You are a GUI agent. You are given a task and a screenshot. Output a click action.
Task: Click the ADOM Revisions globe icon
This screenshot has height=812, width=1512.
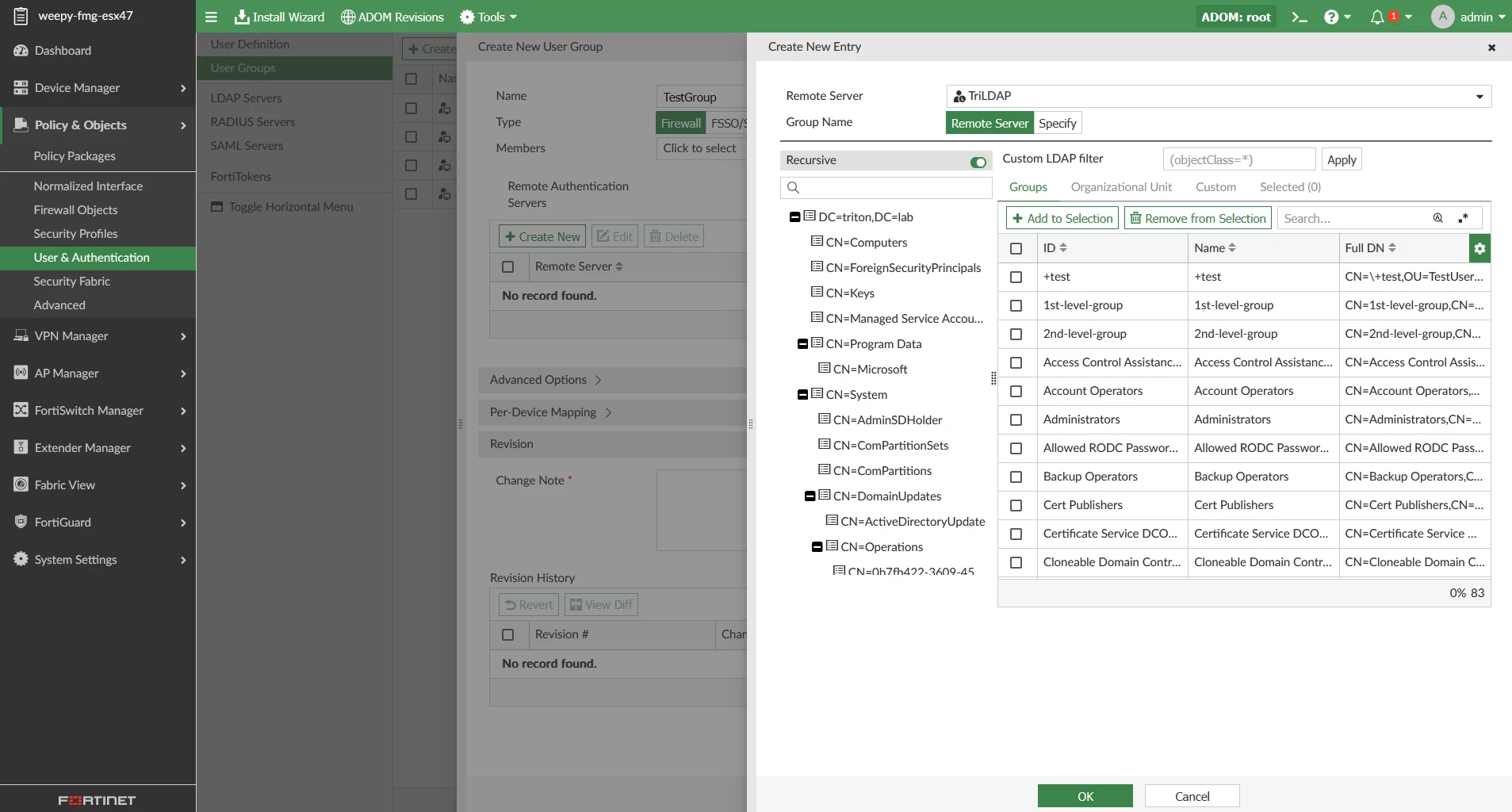tap(348, 17)
